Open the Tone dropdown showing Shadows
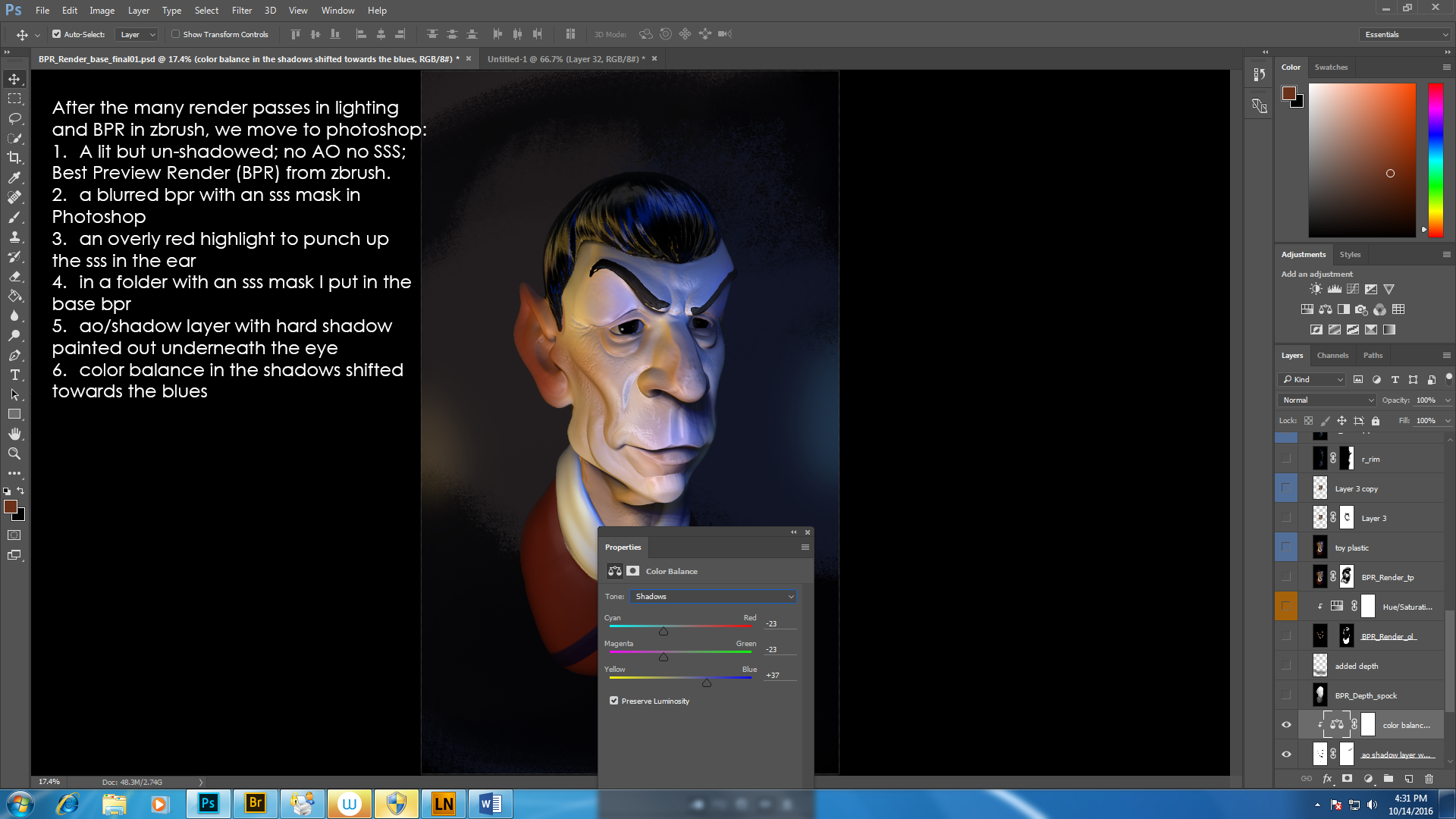Screen dimensions: 1456x819 click(713, 597)
